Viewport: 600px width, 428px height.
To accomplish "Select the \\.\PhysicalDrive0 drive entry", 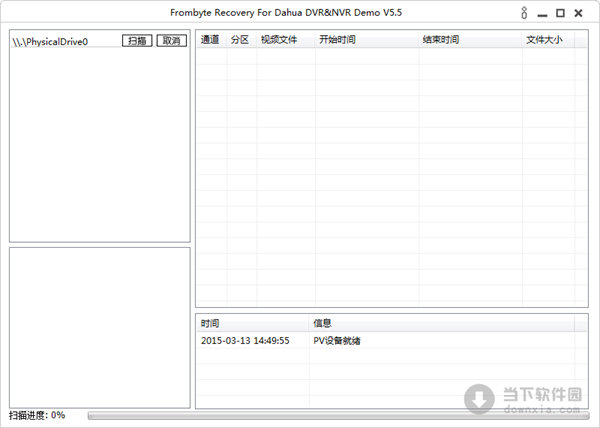I will [x=50, y=42].
